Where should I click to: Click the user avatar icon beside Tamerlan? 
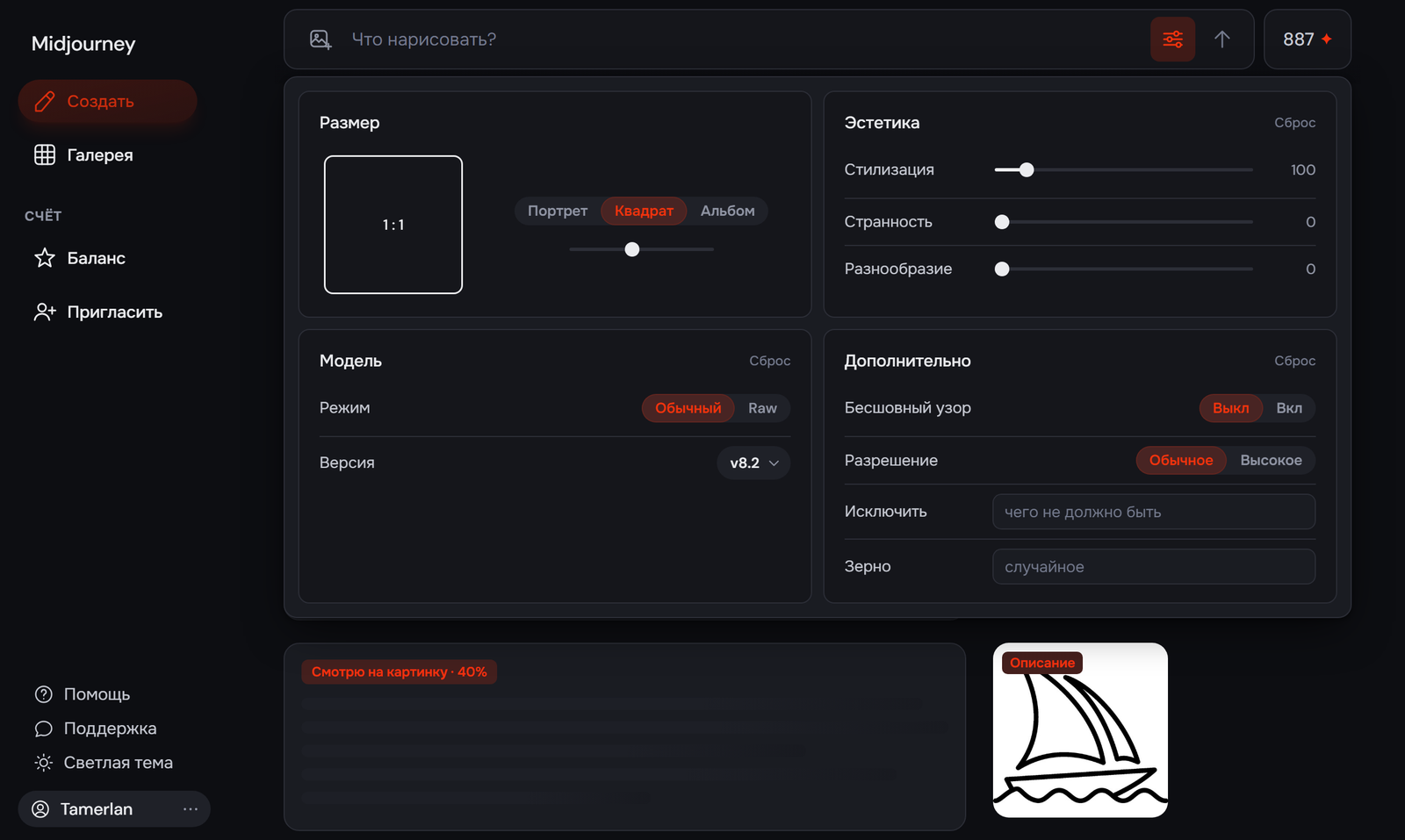(x=40, y=809)
